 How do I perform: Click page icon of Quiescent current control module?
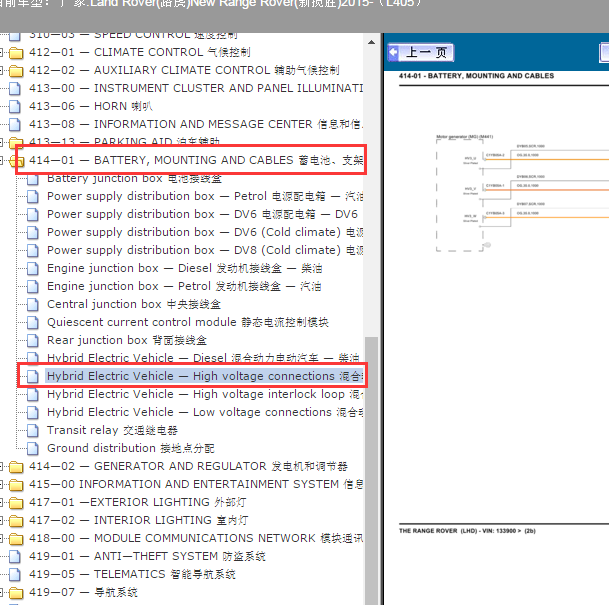[33, 322]
